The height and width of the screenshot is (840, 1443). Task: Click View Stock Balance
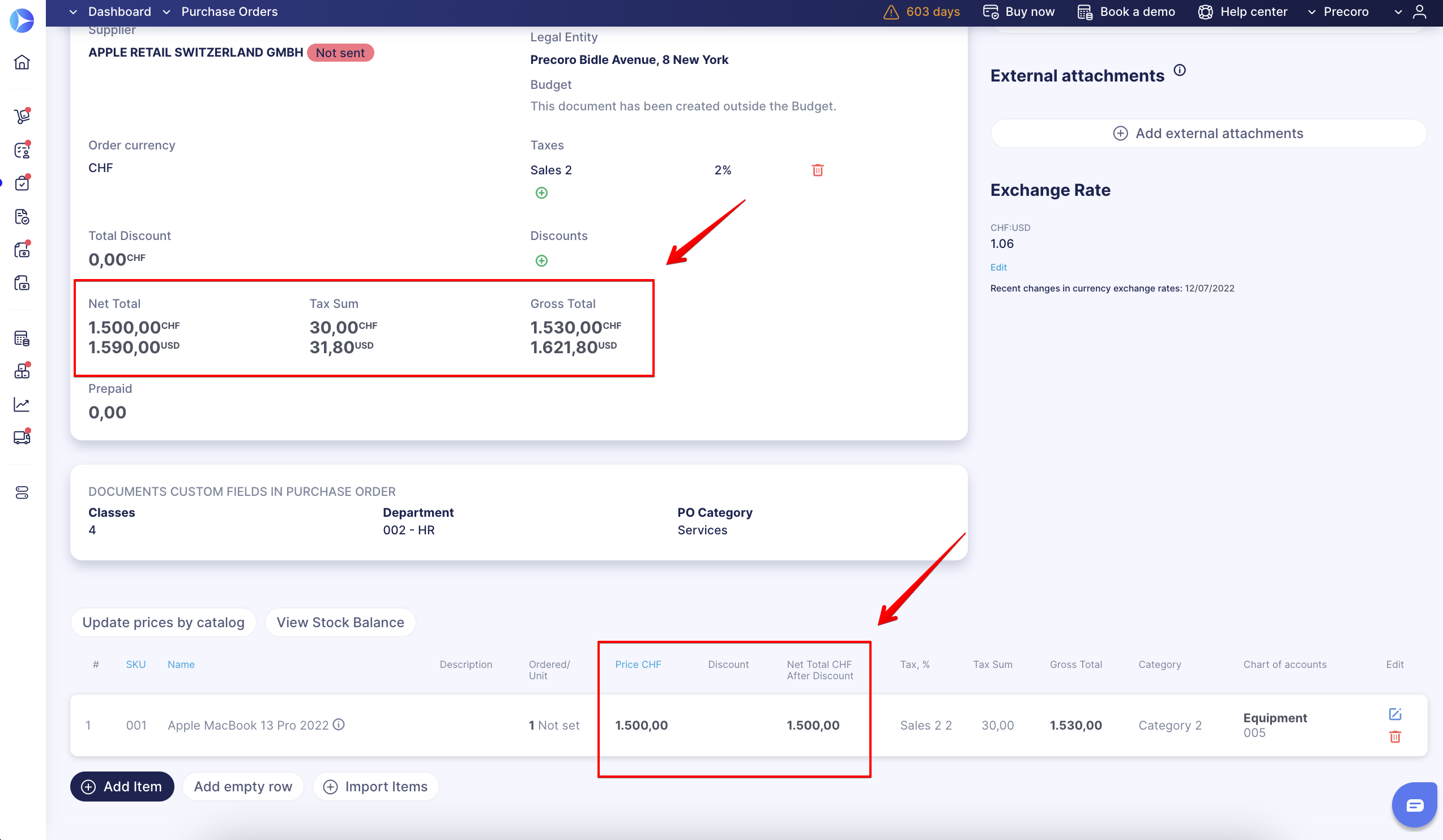point(340,622)
